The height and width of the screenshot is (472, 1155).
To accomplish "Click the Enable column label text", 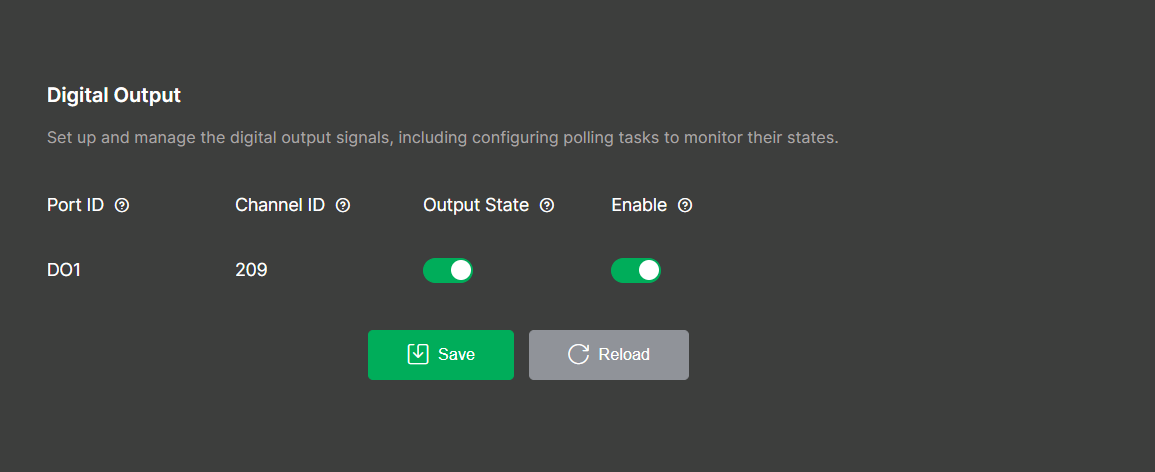I will pos(639,205).
